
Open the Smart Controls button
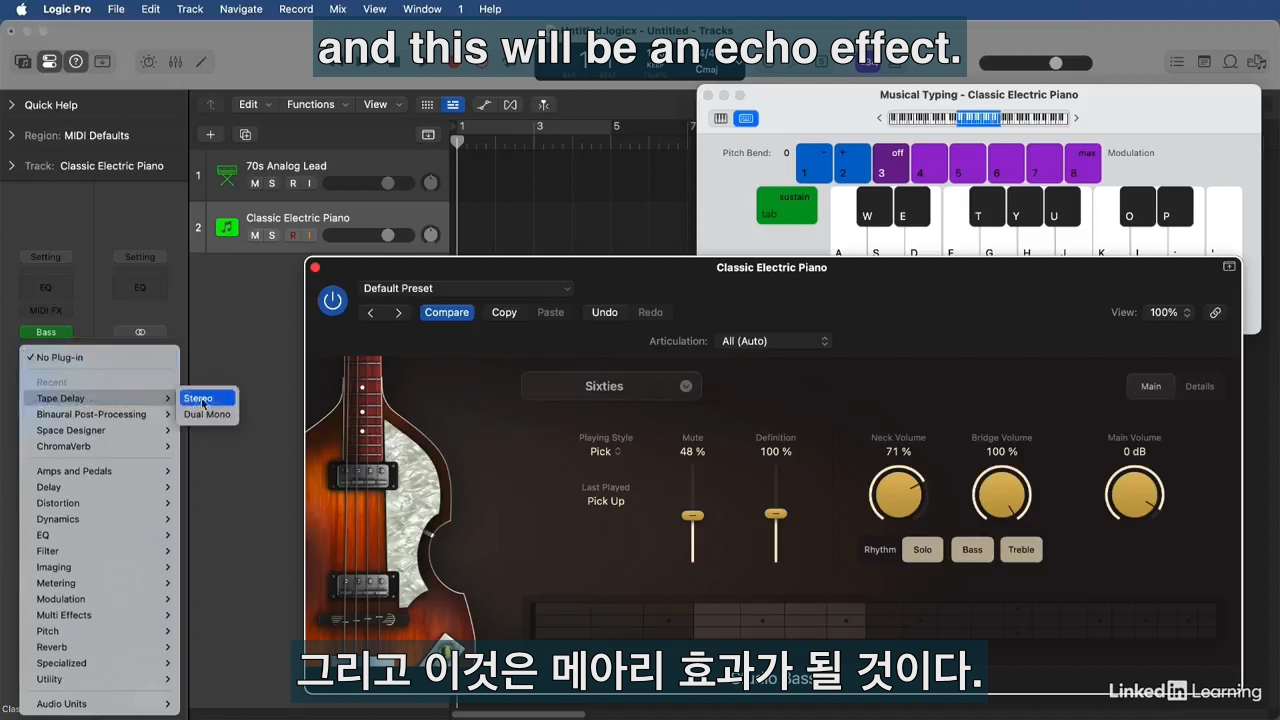(149, 62)
